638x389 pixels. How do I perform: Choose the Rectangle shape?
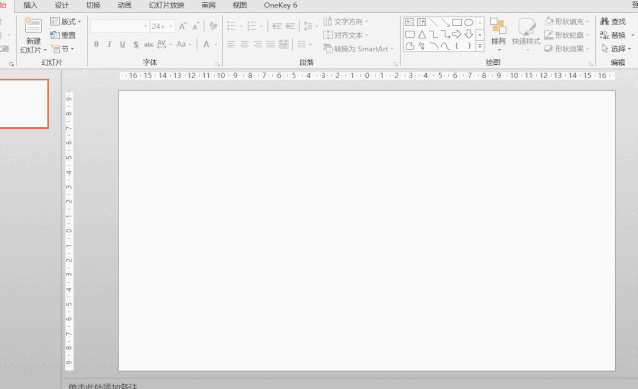pos(457,22)
